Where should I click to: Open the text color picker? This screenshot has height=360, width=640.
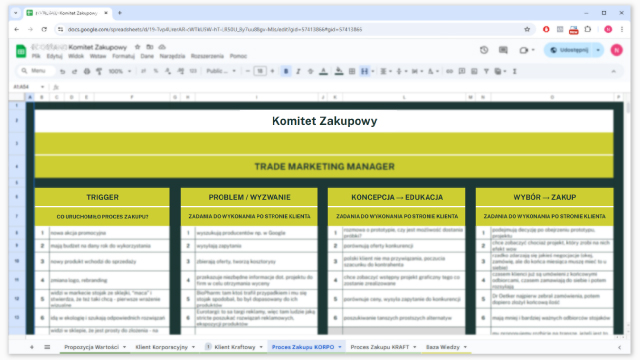click(323, 71)
